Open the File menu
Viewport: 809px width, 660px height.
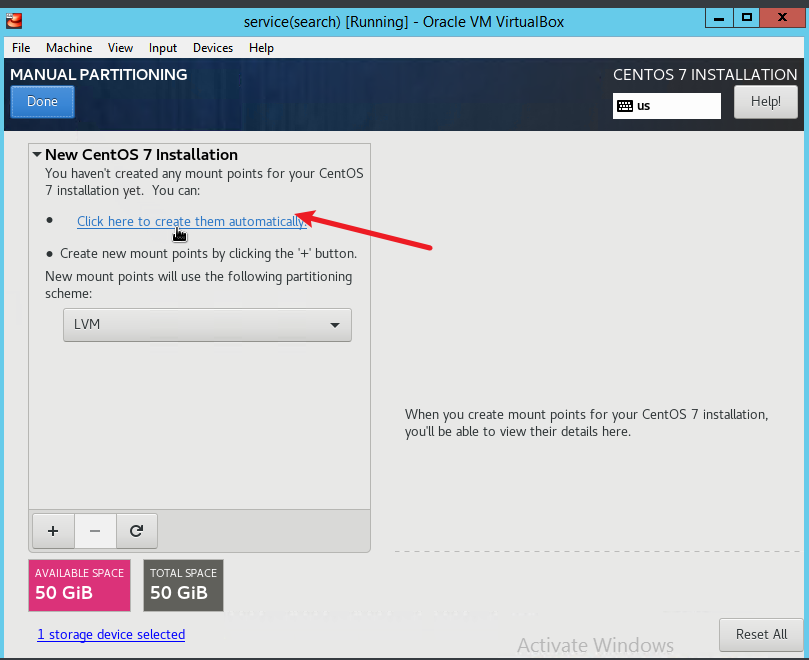pyautogui.click(x=21, y=47)
